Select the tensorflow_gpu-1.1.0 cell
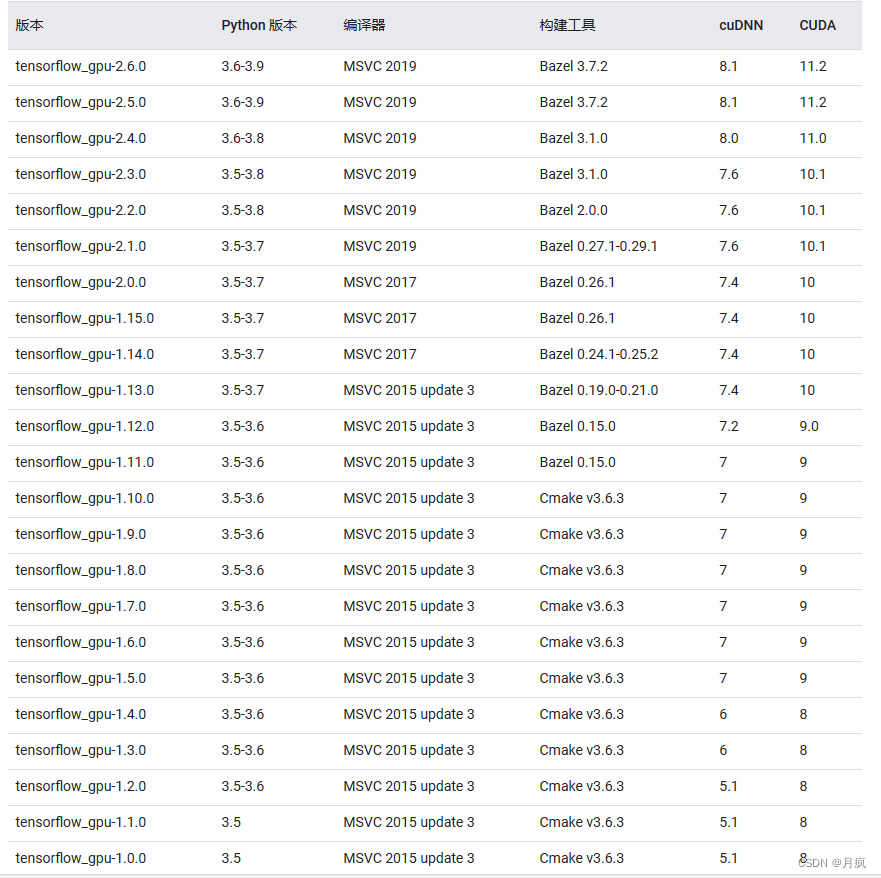 pos(80,821)
